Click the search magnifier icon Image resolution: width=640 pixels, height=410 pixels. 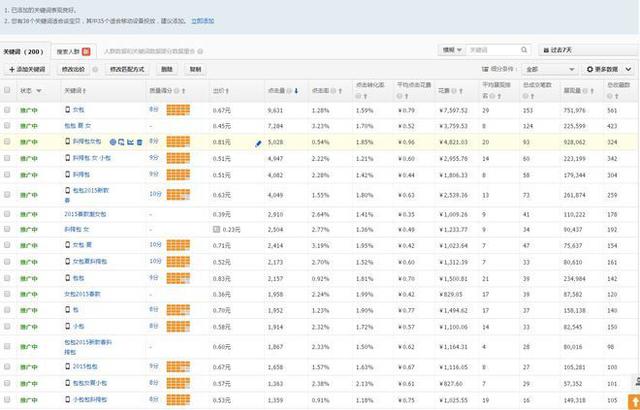coord(524,50)
